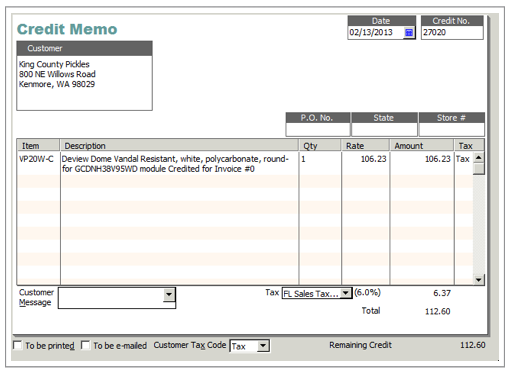Screen dimensions: 515x375
Task: Click the Deview Dome Vandal Resistant description cell
Action: [179, 163]
